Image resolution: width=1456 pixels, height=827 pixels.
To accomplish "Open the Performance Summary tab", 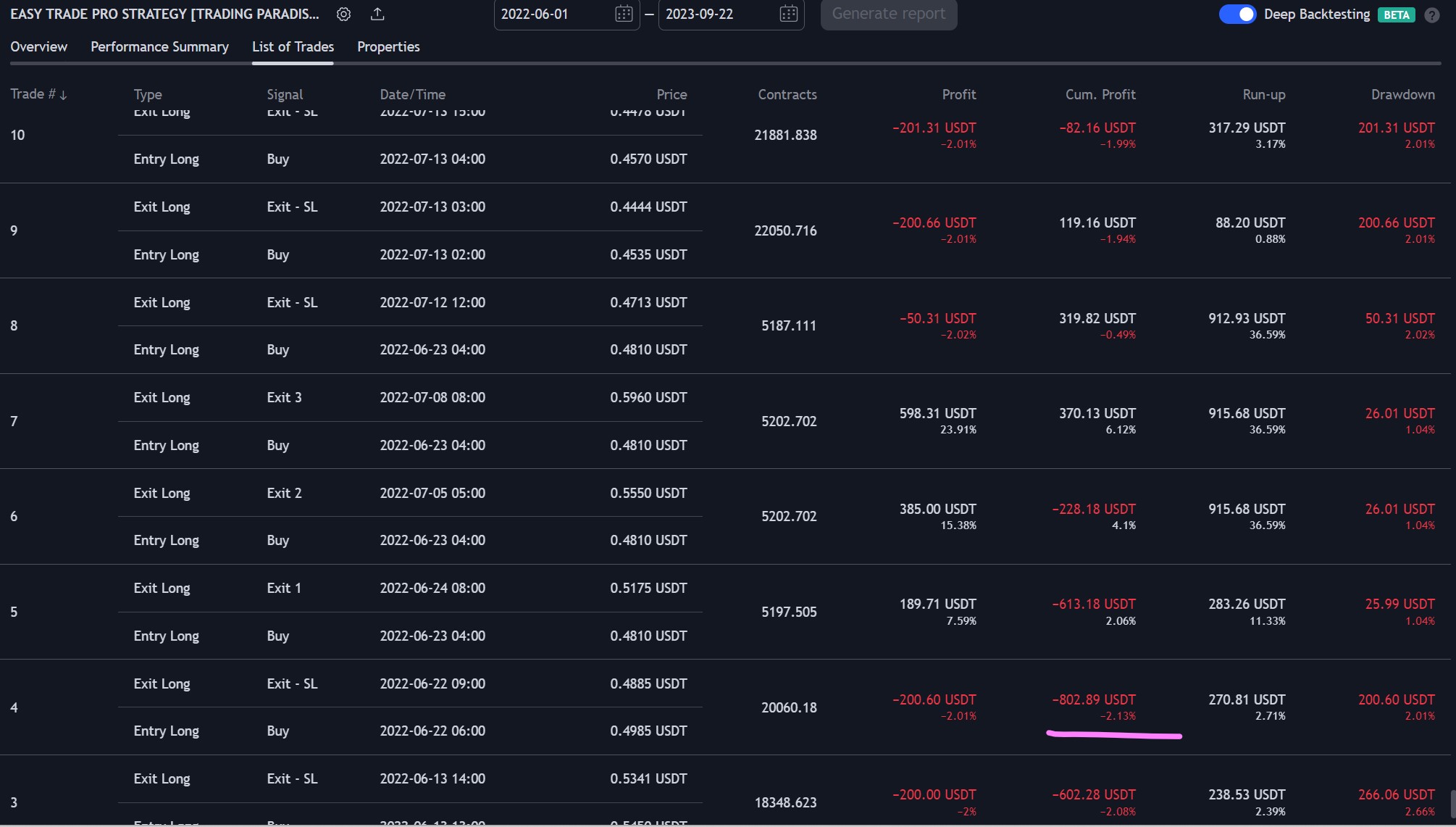I will (159, 47).
